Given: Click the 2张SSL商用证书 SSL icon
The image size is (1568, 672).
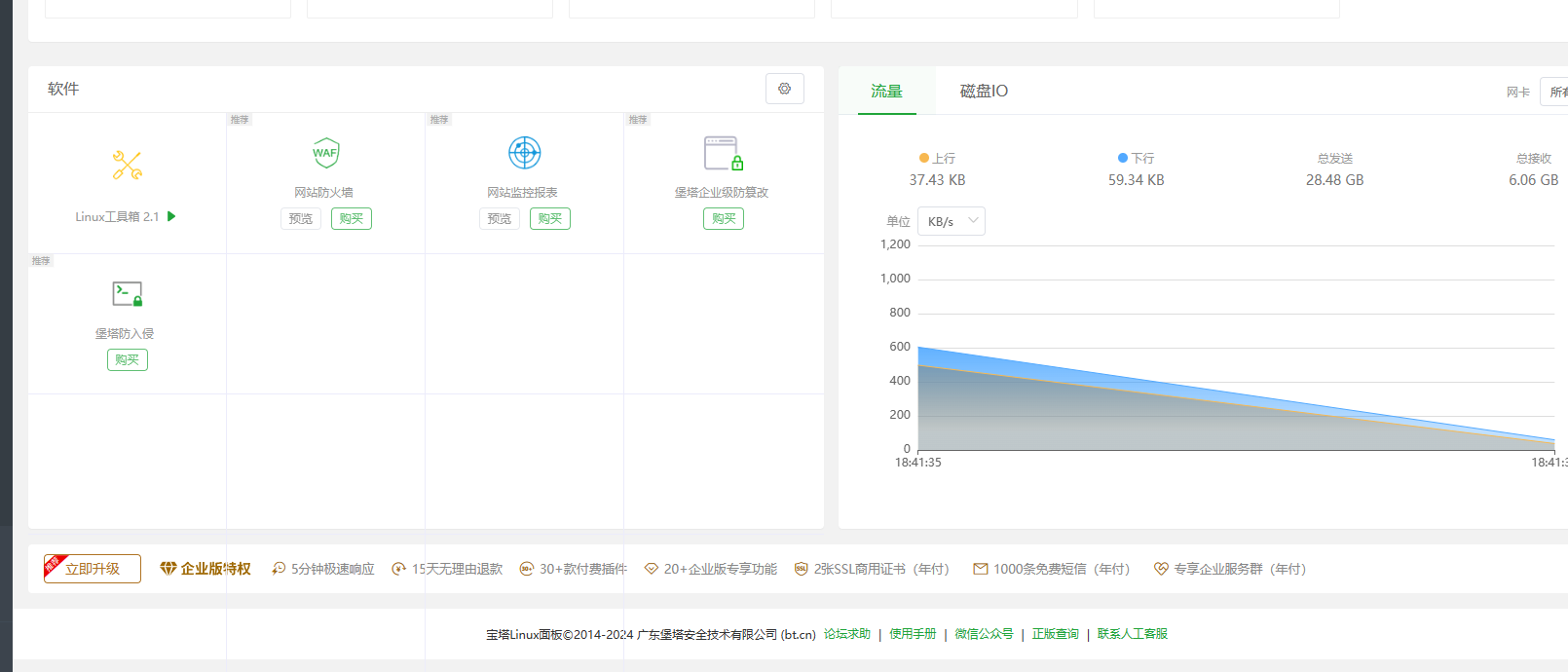Looking at the screenshot, I should tap(802, 569).
